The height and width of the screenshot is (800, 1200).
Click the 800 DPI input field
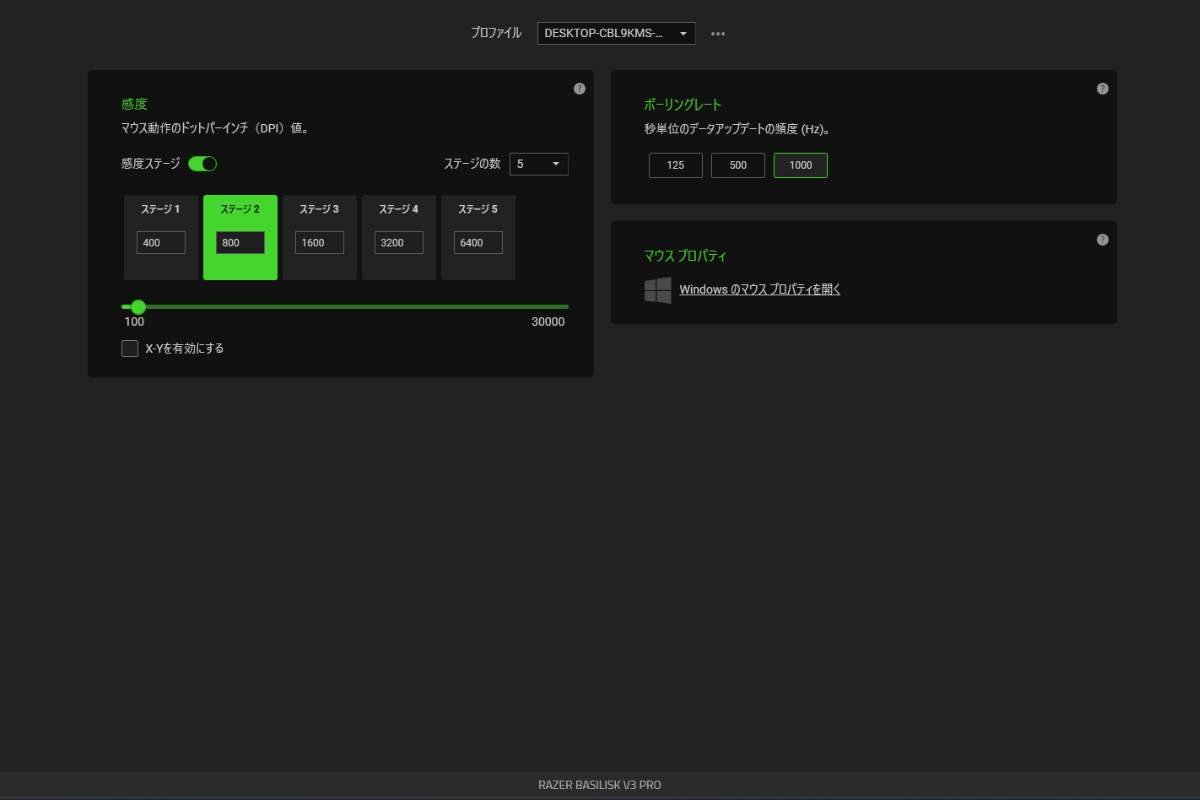pos(240,242)
